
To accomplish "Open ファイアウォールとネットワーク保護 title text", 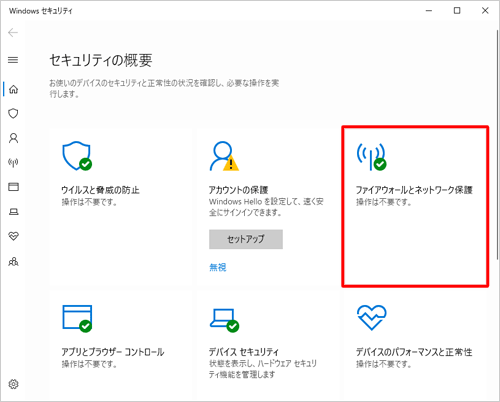I will pos(414,190).
